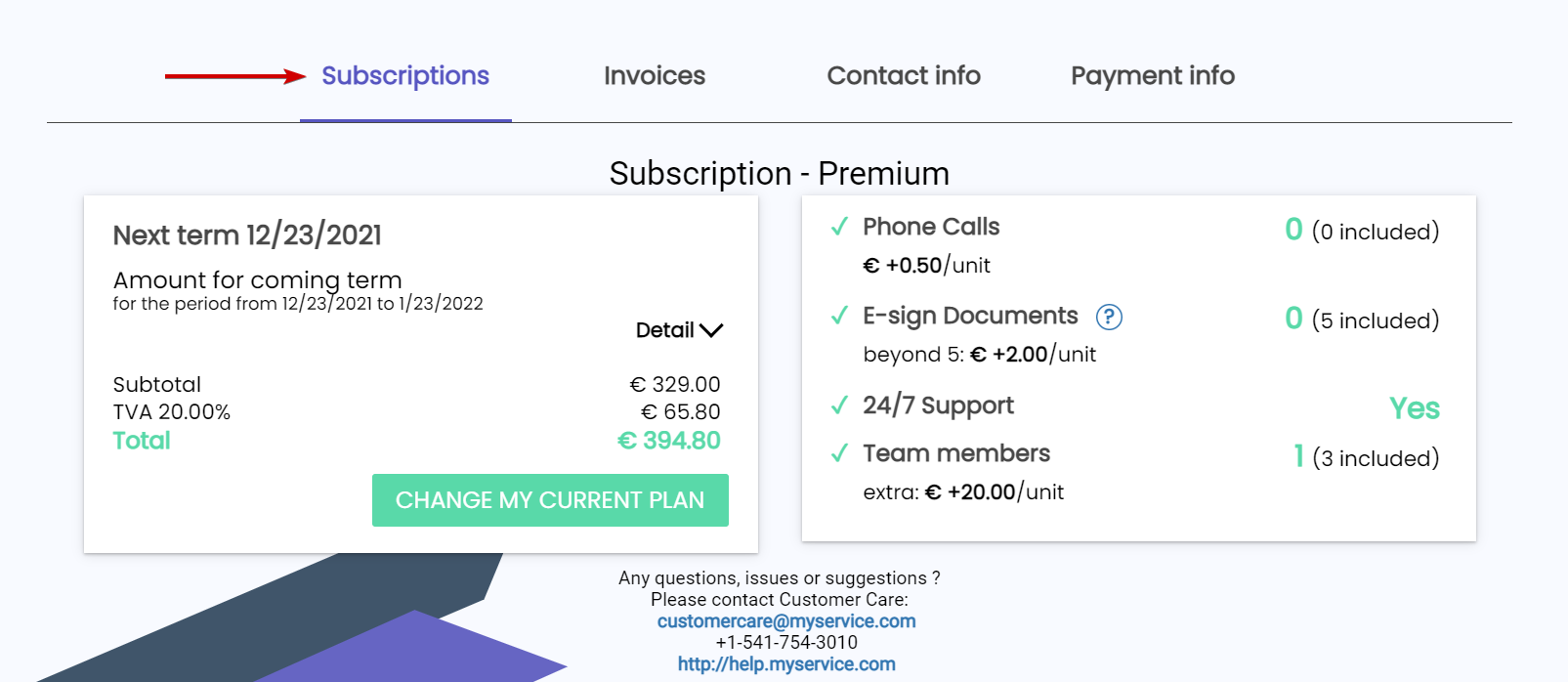Go to the Contact info tab
Image resolution: width=1568 pixels, height=682 pixels.
tap(904, 76)
